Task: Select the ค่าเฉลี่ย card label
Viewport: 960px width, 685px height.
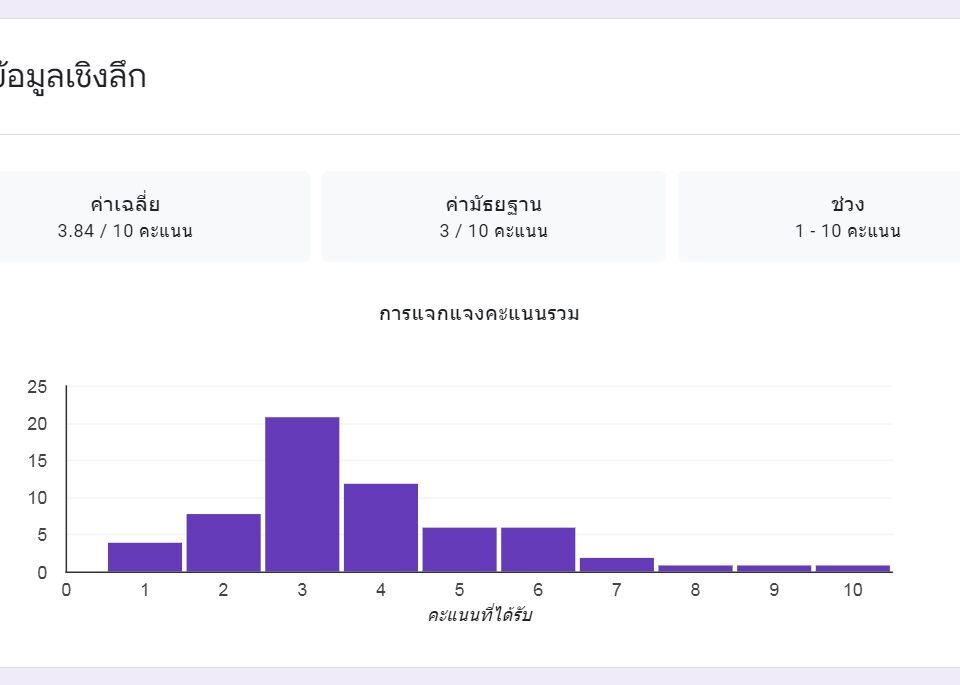Action: pos(125,204)
